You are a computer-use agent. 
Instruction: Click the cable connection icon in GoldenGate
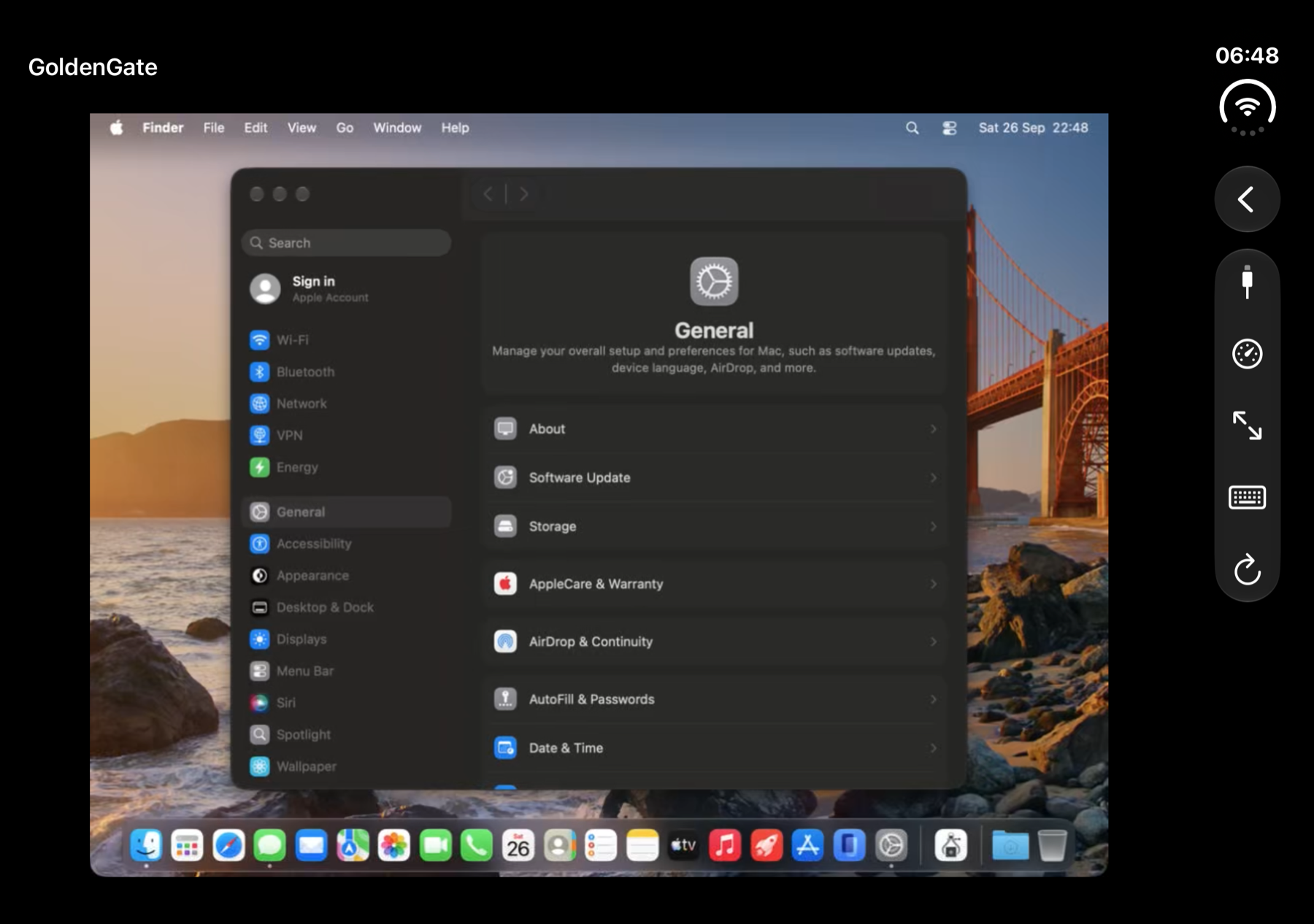point(1247,282)
